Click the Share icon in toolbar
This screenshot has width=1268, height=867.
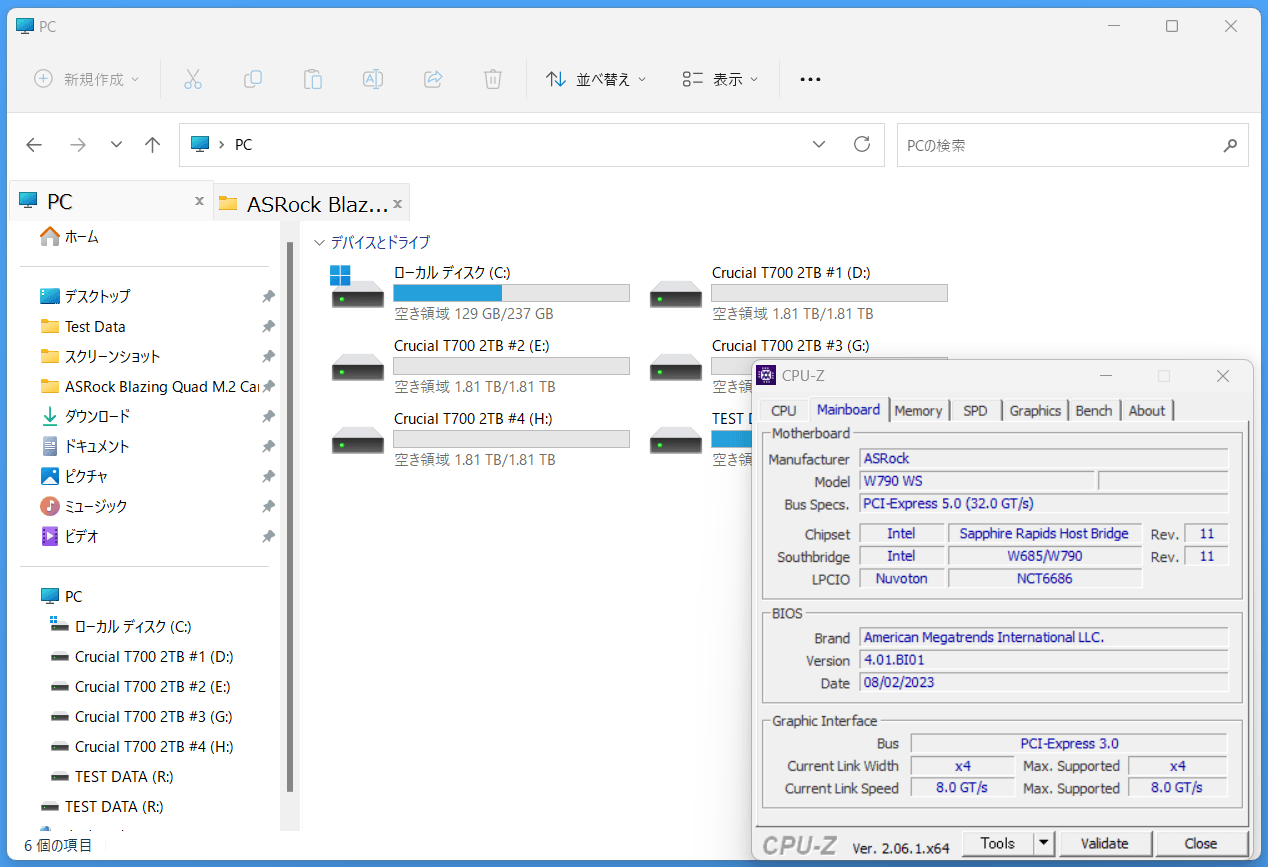coord(433,79)
